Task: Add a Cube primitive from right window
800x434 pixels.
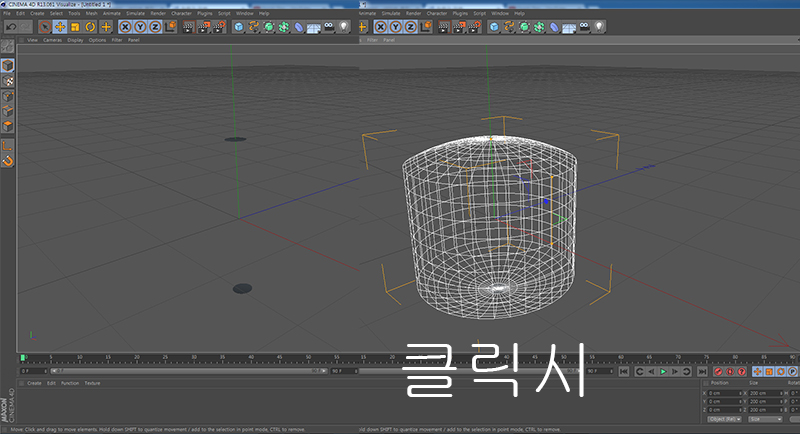Action: pyautogui.click(x=494, y=27)
